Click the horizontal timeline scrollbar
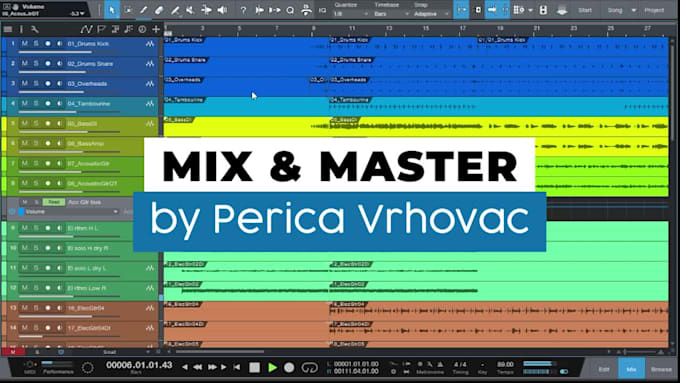The height and width of the screenshot is (383, 680). (x=219, y=352)
